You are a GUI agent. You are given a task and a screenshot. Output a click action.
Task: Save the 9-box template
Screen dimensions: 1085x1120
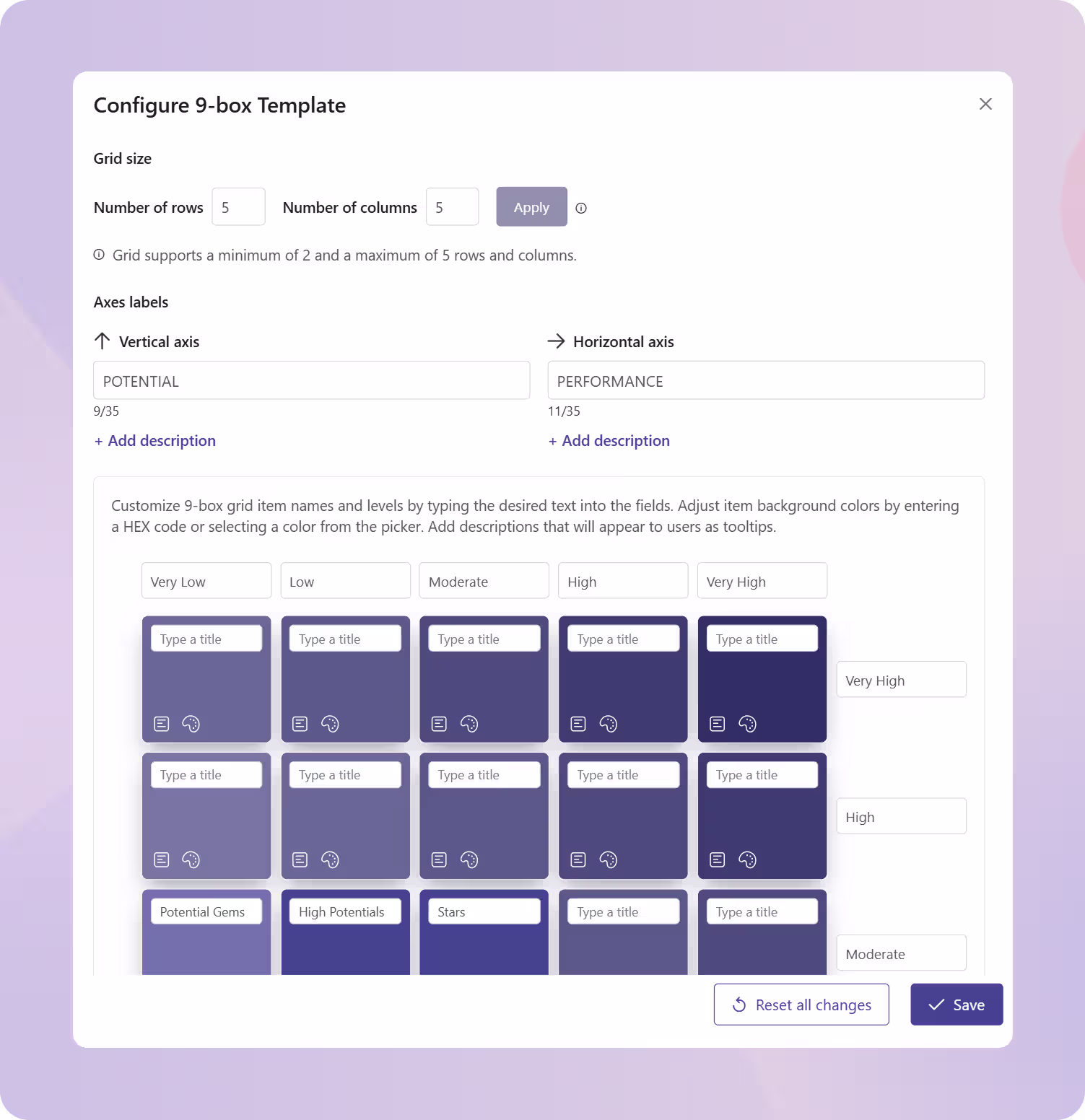pyautogui.click(x=957, y=1005)
